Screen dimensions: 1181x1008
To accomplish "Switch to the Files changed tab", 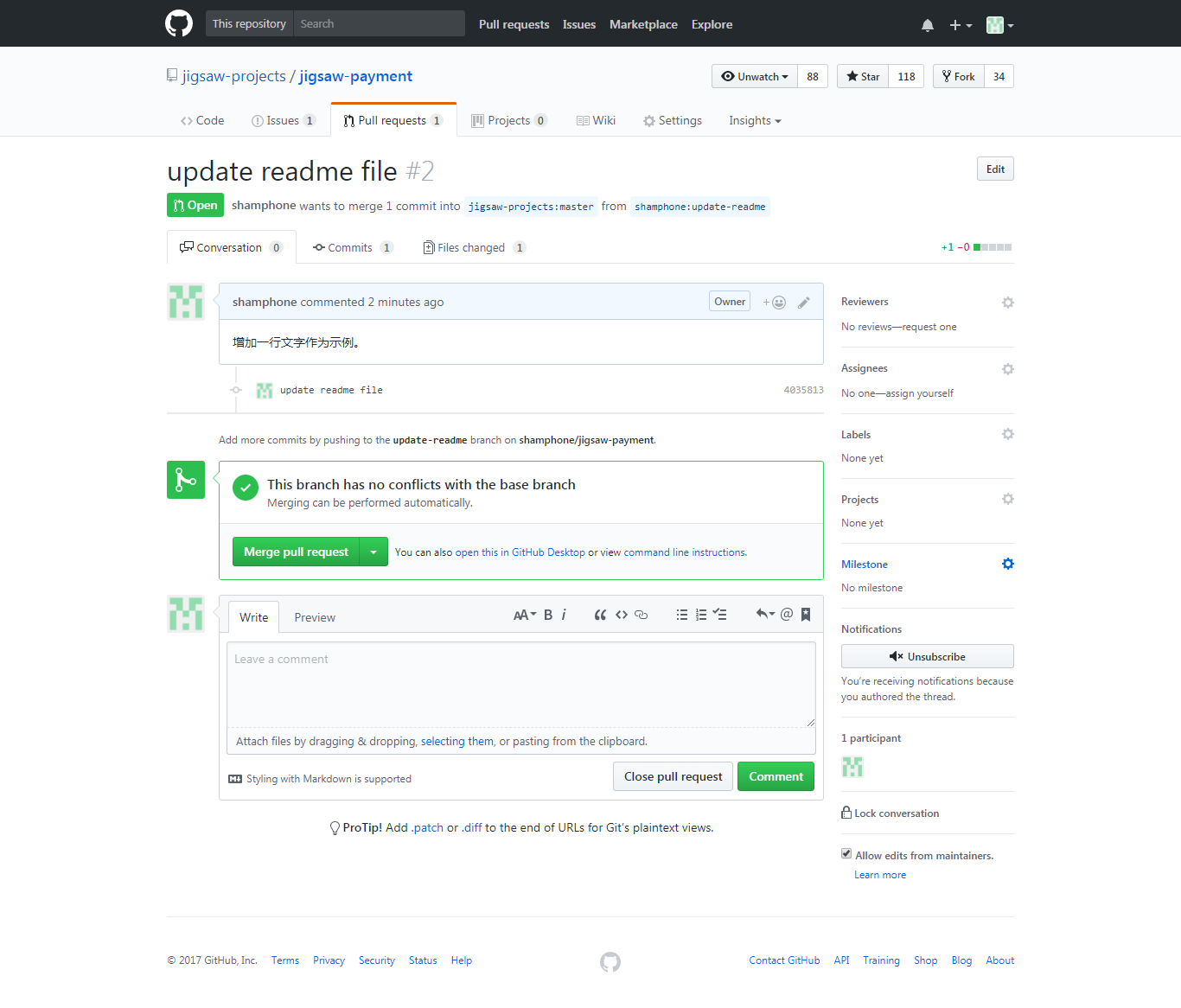I will pos(474,247).
